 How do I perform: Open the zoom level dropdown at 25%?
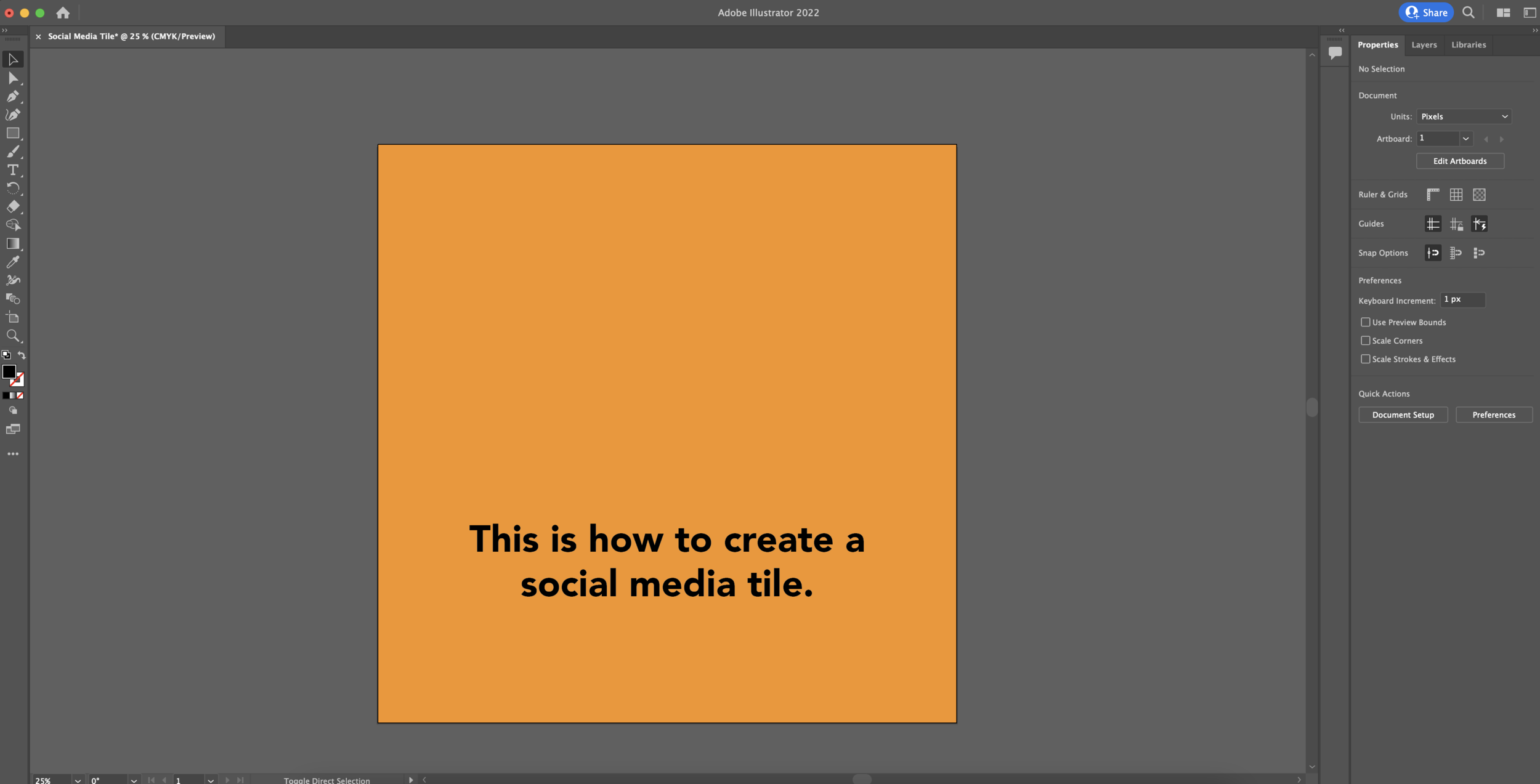coord(78,780)
